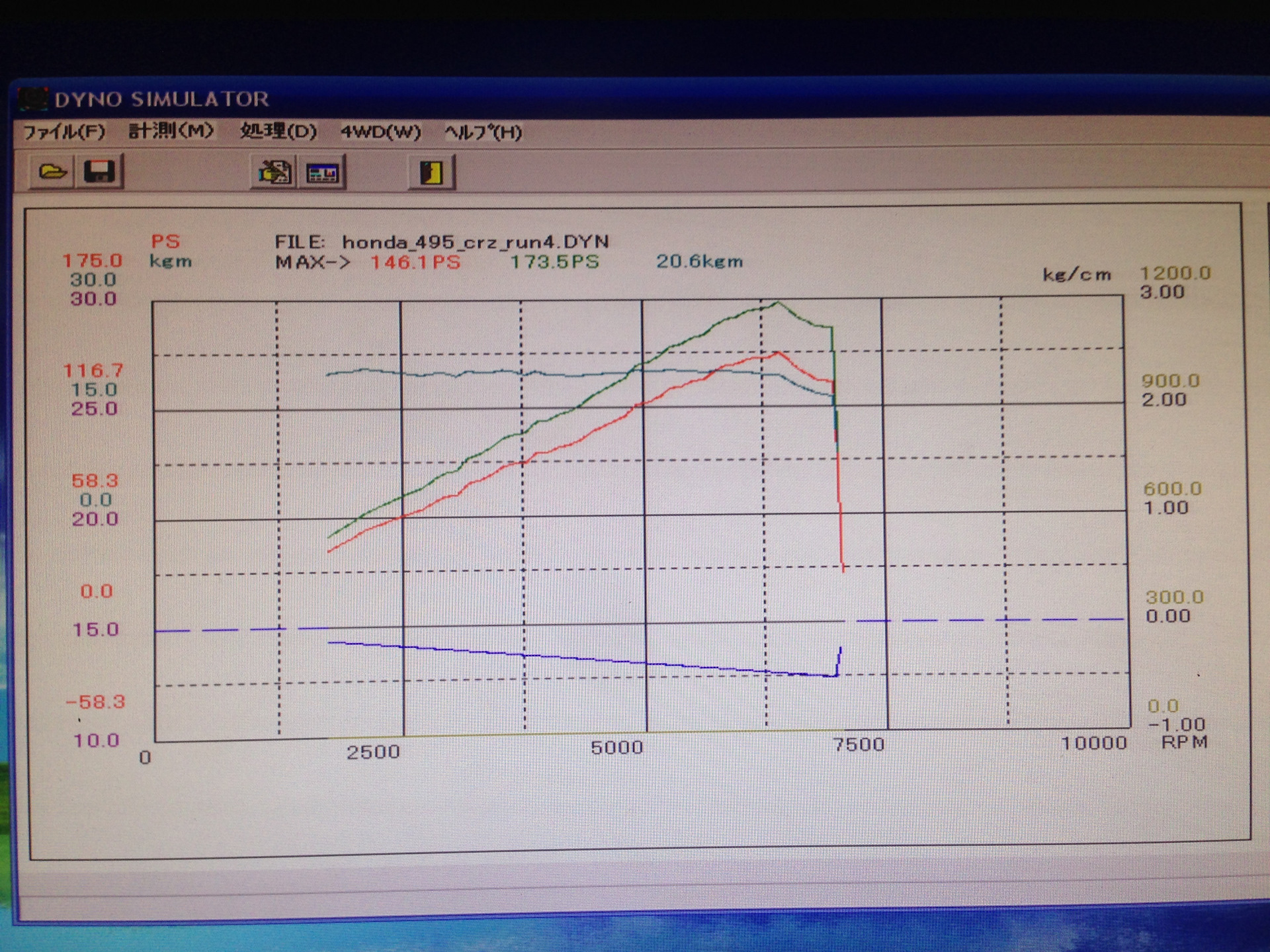Click the 175.0 left axis value
This screenshot has width=1270, height=952.
[x=93, y=261]
